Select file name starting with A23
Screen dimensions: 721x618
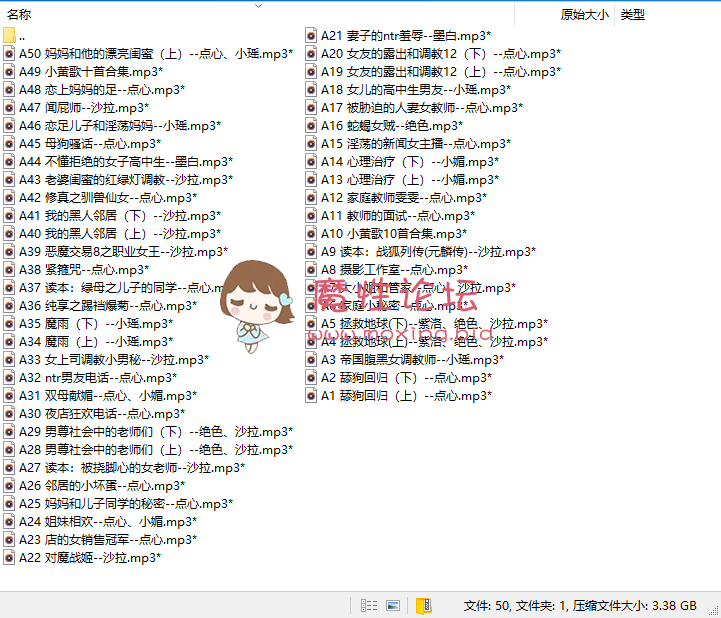(x=108, y=540)
